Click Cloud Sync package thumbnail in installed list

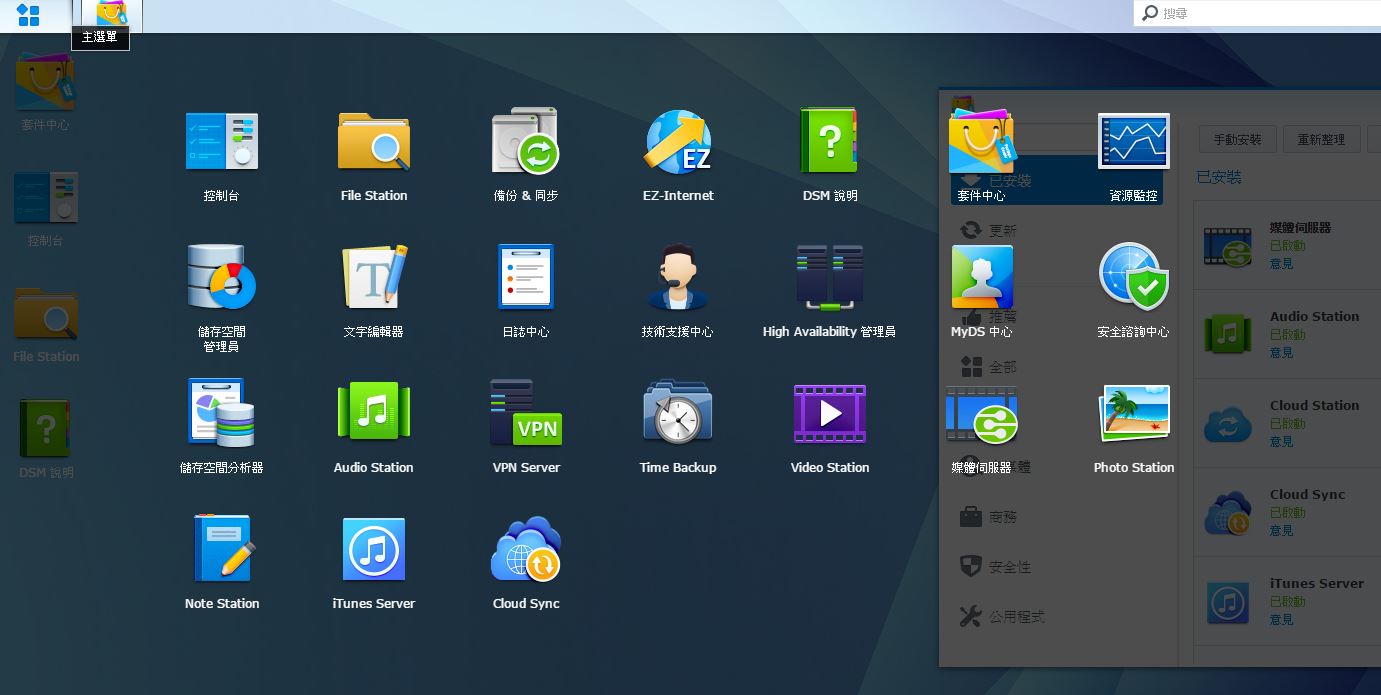click(1228, 513)
